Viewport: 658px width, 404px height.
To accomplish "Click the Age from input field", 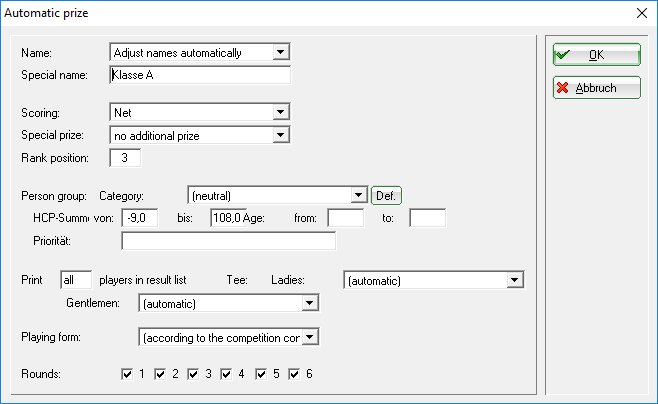I will coord(346,218).
